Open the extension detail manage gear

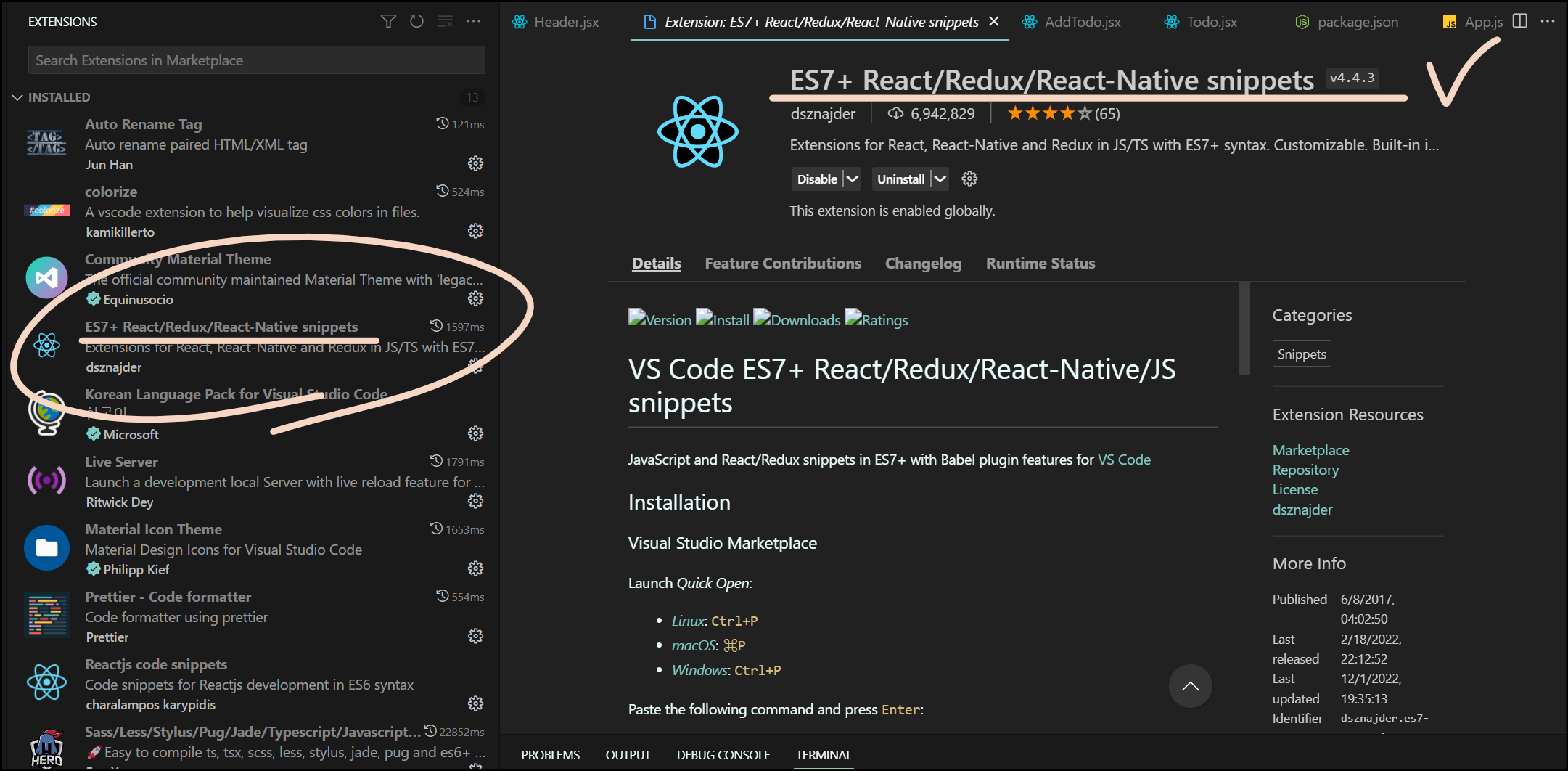(x=969, y=179)
